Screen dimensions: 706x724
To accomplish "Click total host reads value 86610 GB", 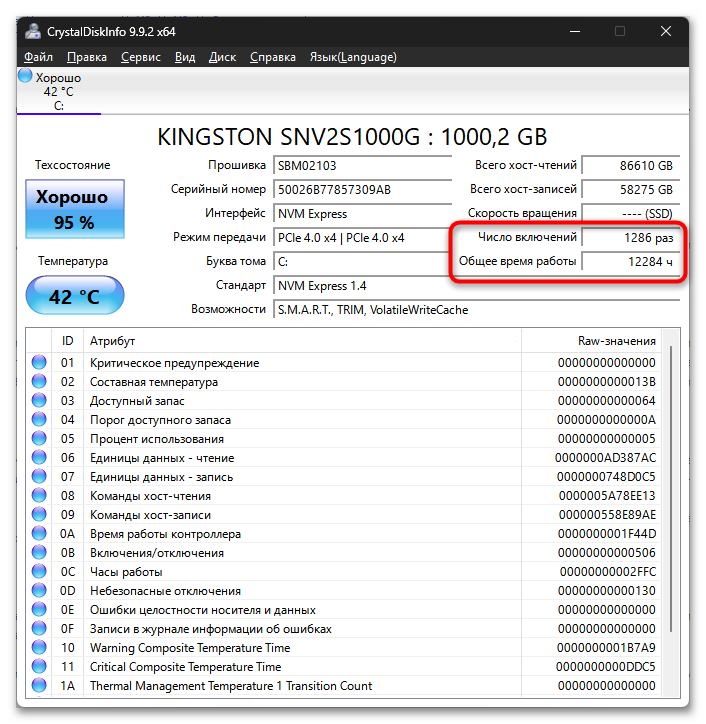I will pyautogui.click(x=631, y=165).
